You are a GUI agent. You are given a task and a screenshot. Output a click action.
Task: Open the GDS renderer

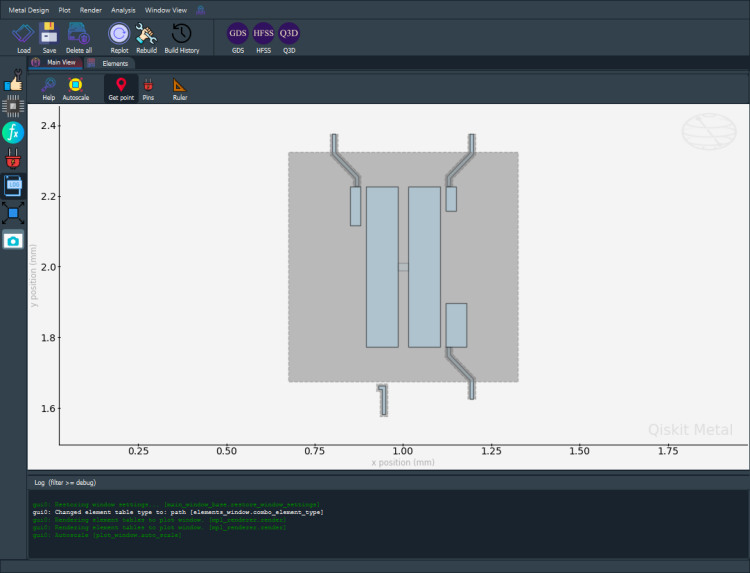click(x=238, y=38)
